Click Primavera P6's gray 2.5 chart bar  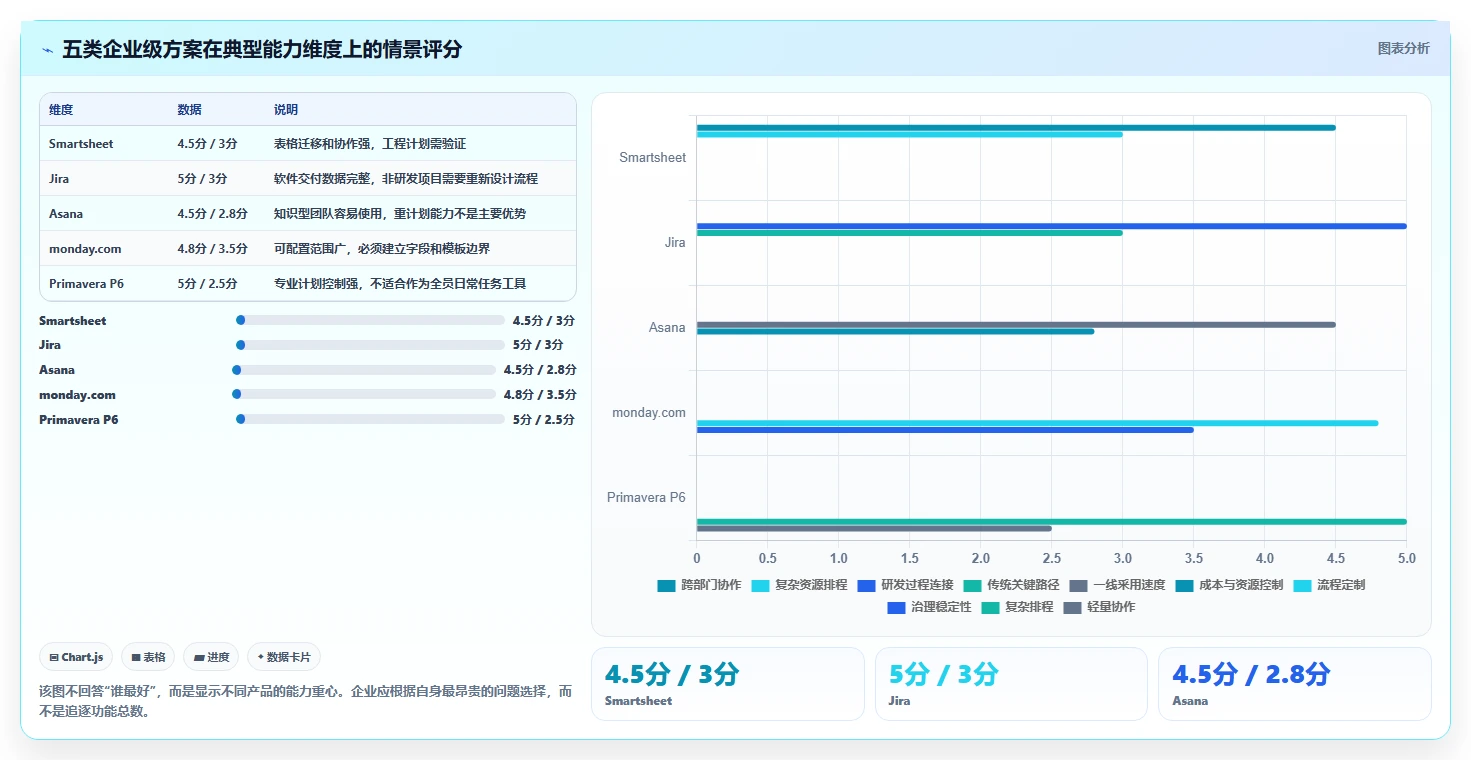(874, 528)
